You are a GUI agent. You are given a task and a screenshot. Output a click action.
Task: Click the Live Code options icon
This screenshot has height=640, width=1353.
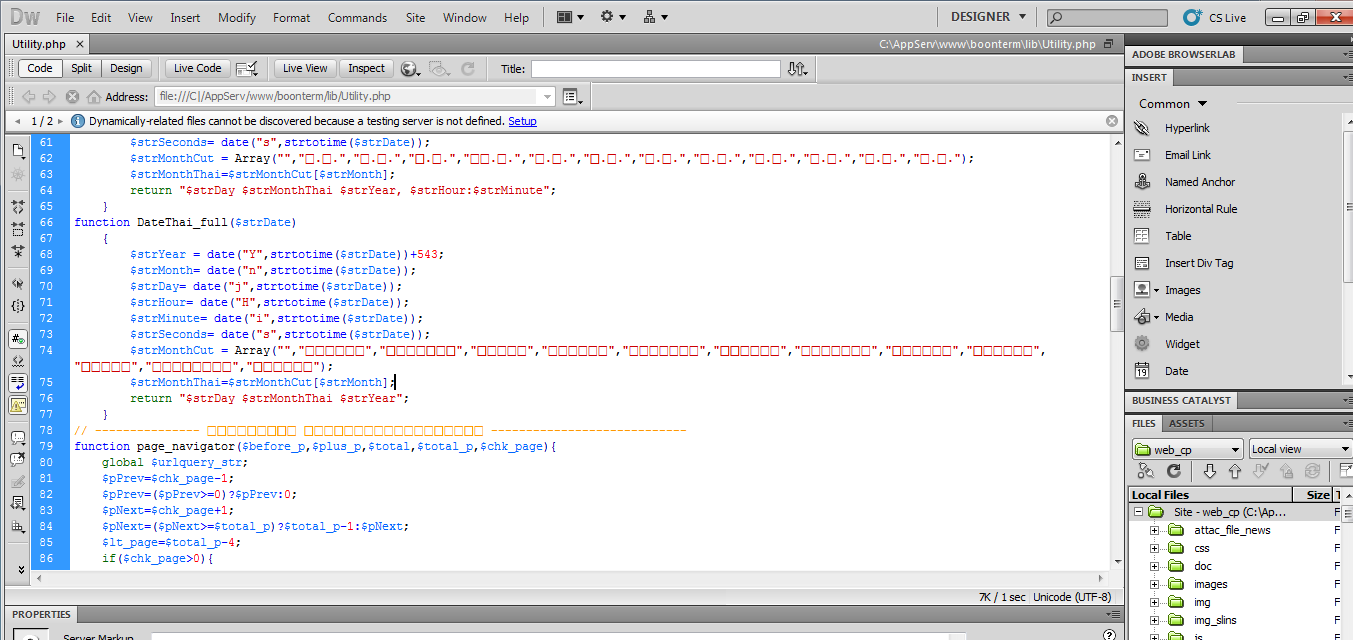(x=247, y=68)
